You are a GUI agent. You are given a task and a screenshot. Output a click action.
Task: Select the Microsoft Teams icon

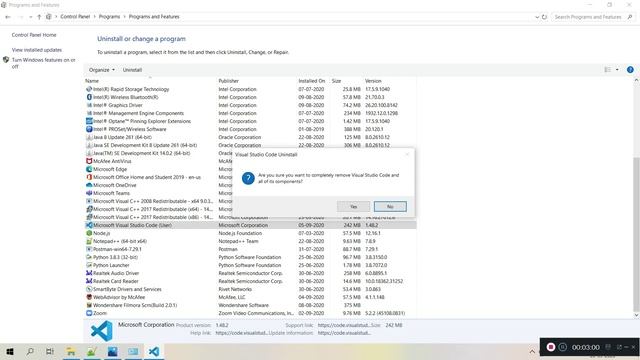[x=89, y=193]
